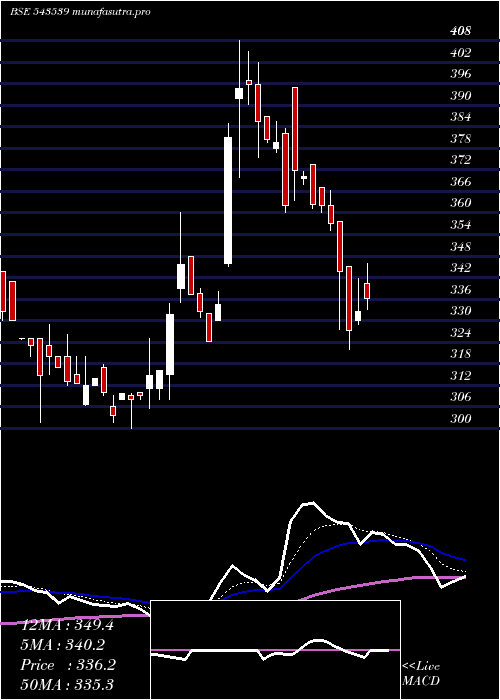Select the 372 price axis label
500x700 pixels.
pyautogui.click(x=461, y=160)
